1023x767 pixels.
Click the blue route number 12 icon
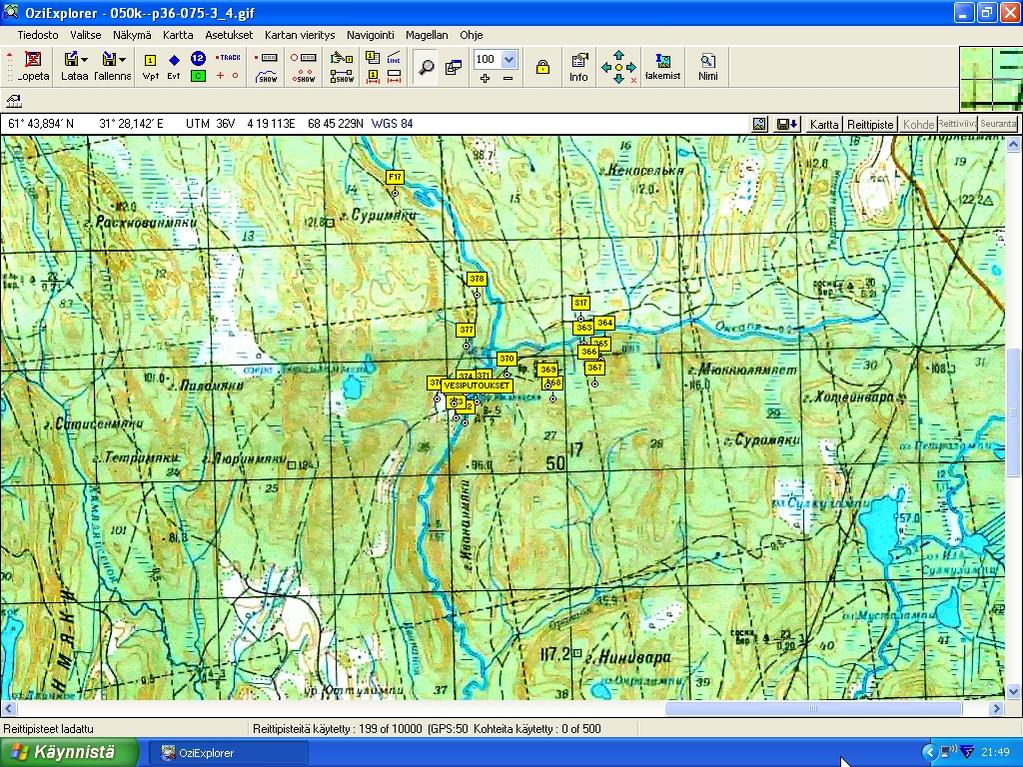[x=198, y=58]
